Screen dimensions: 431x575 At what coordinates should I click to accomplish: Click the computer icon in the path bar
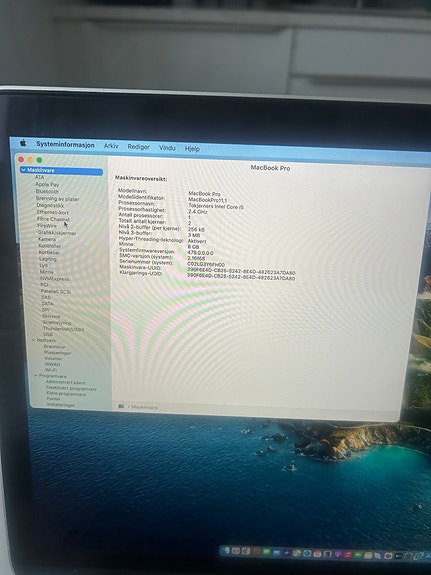[121, 406]
